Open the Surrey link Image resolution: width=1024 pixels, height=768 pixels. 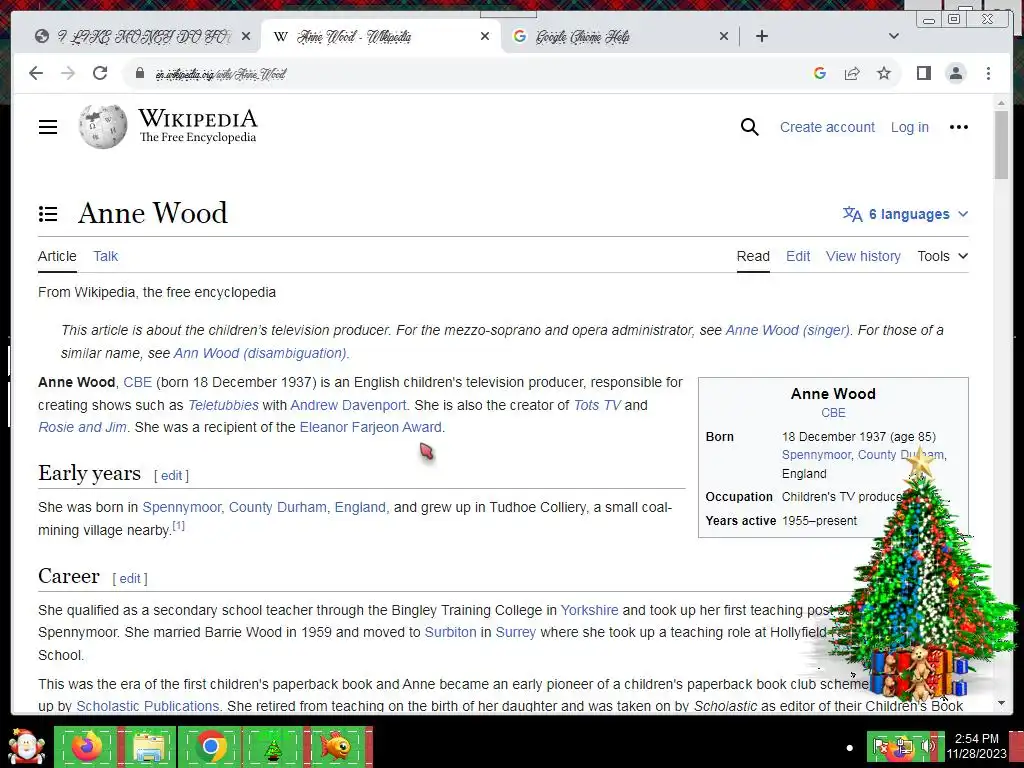tap(515, 632)
